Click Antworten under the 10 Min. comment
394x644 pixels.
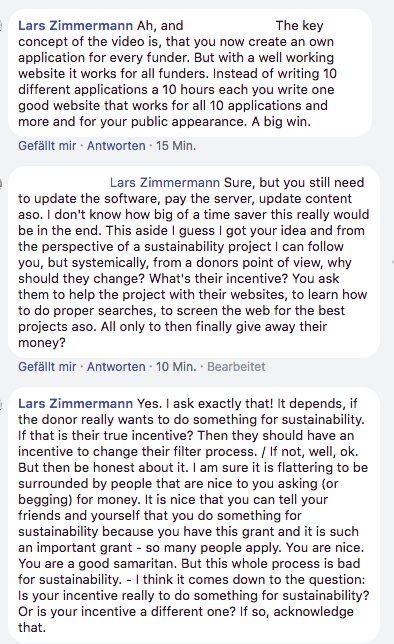(116, 366)
